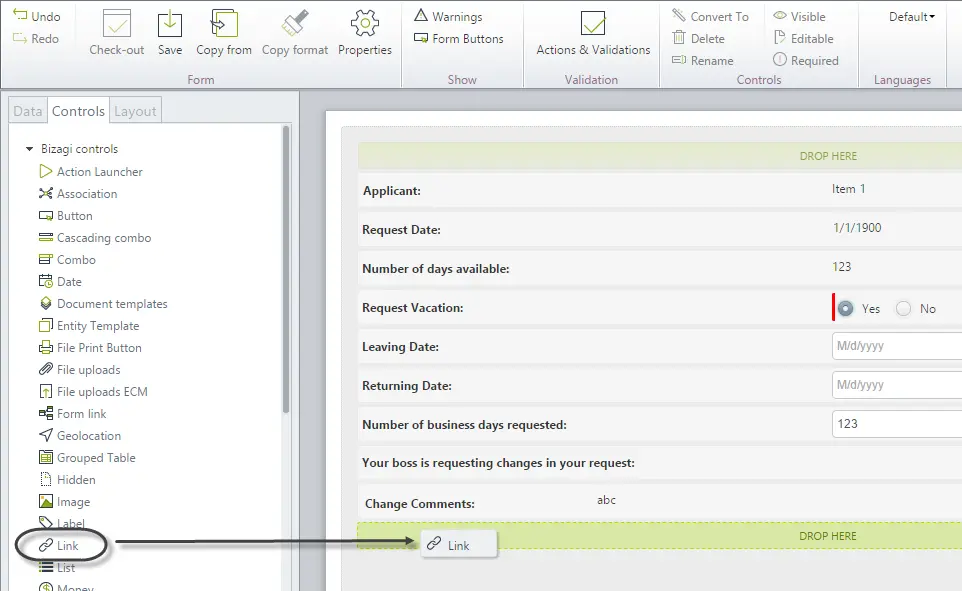Show Form Buttons
This screenshot has height=591, width=962.
[x=459, y=39]
